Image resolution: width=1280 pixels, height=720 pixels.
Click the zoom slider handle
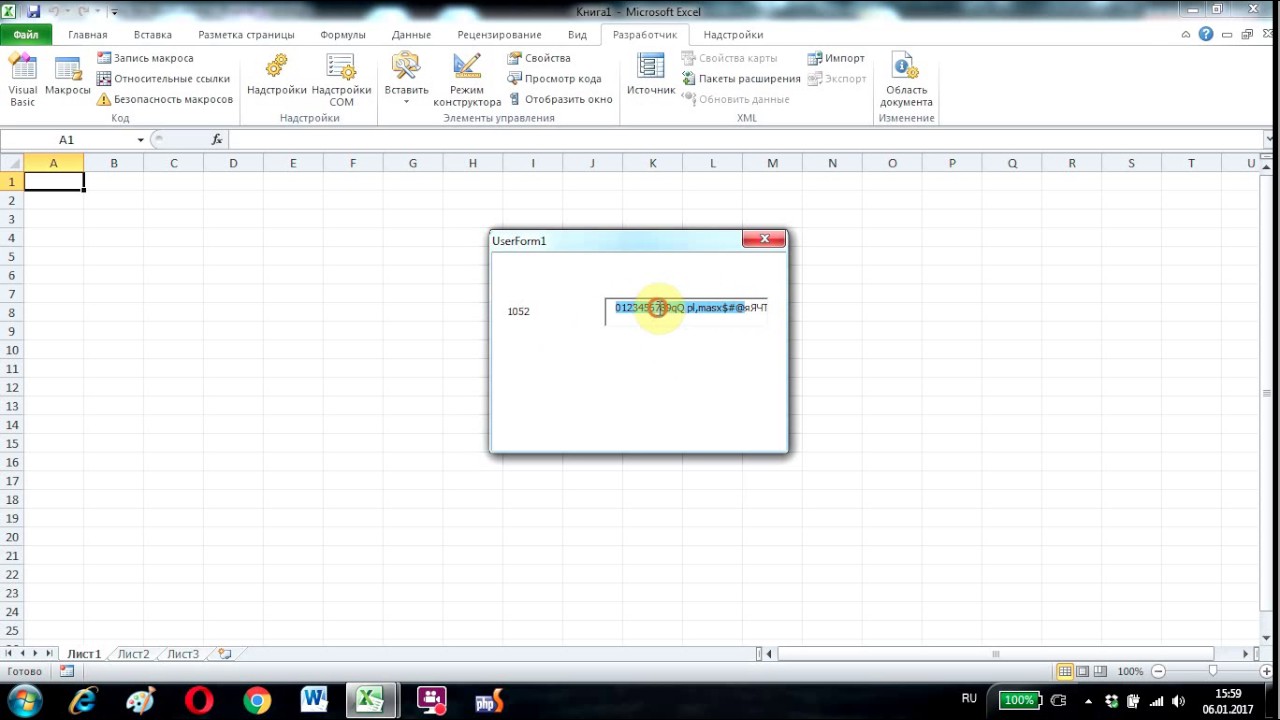point(1213,671)
